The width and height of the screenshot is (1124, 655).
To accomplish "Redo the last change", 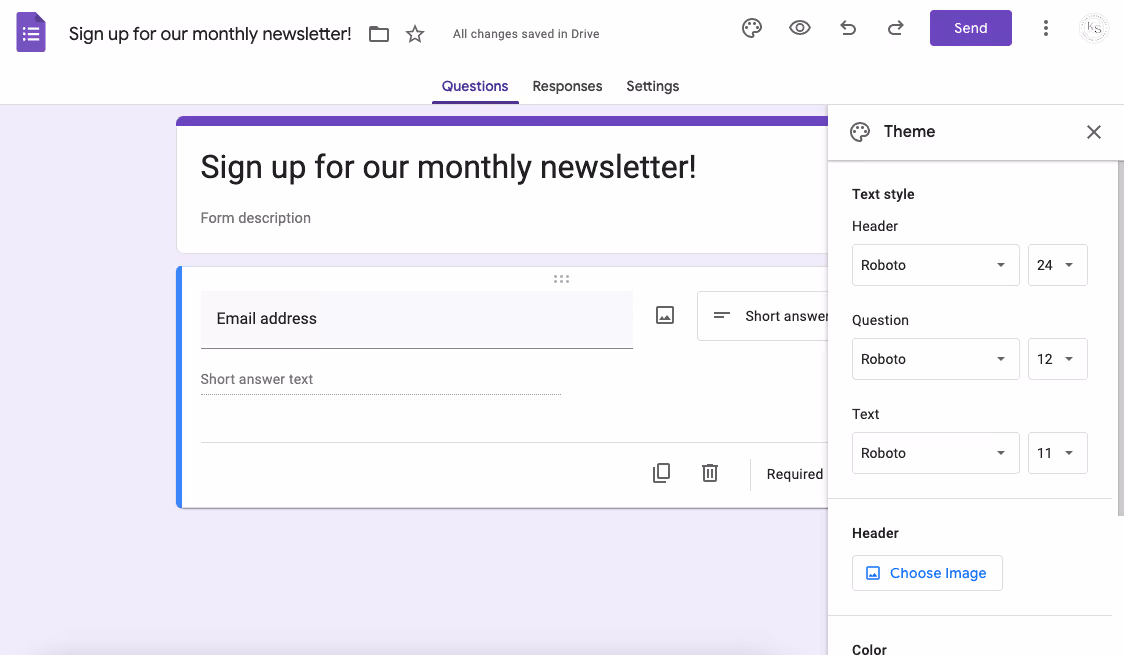I will coord(895,28).
